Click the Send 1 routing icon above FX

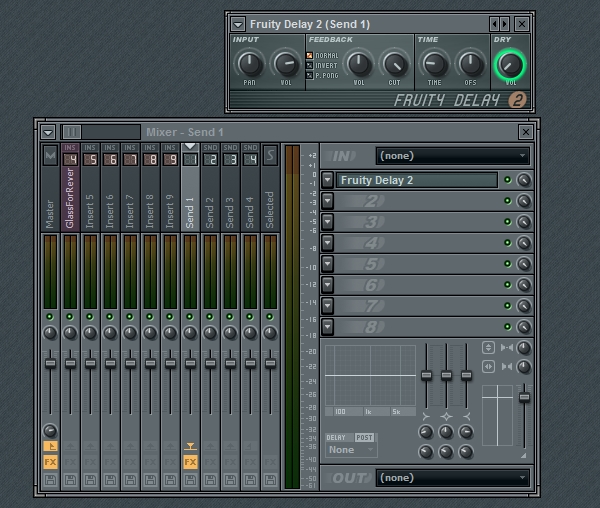point(190,446)
